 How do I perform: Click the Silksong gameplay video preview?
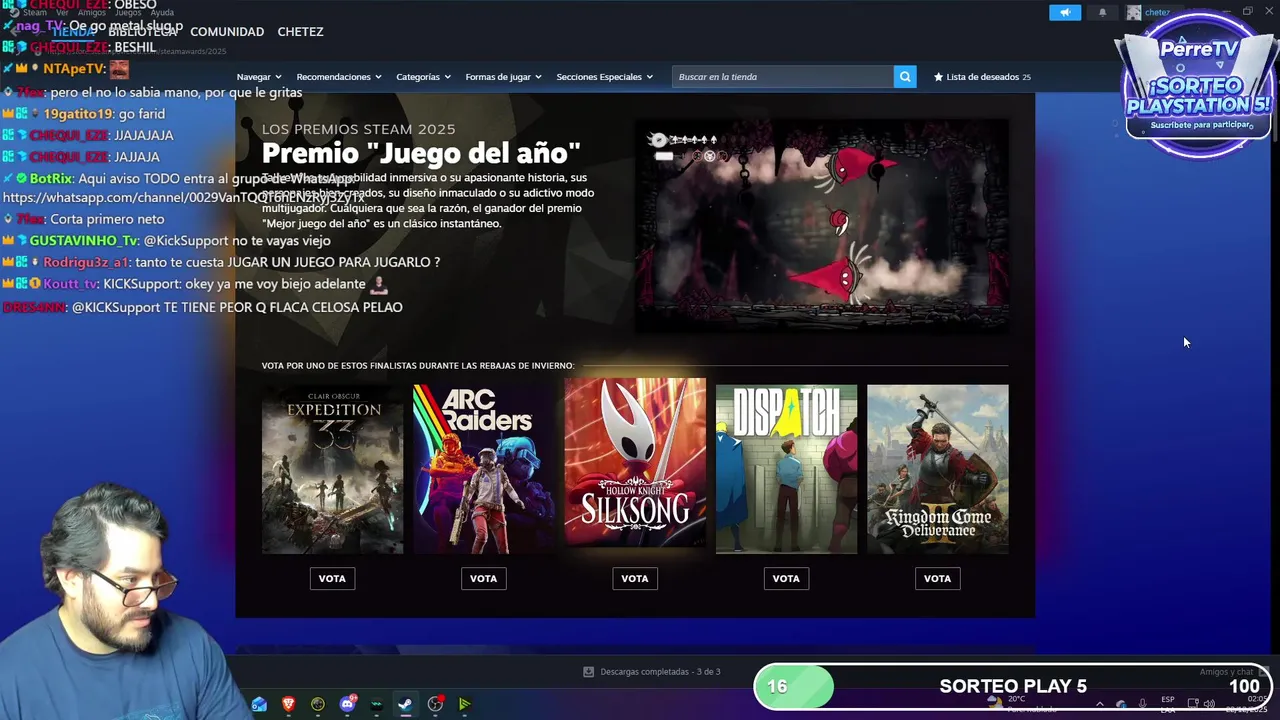tap(822, 225)
